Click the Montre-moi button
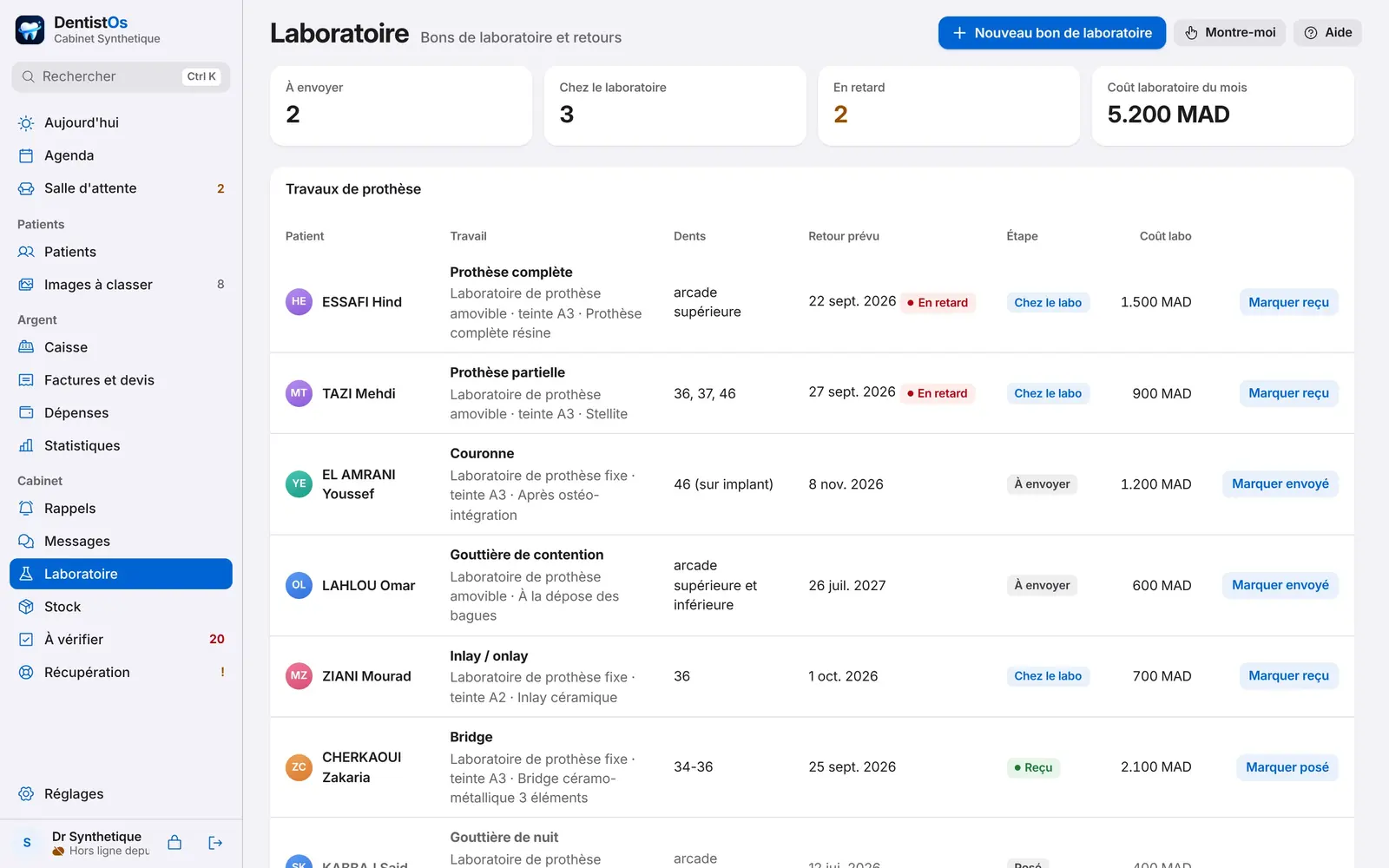The height and width of the screenshot is (868, 1389). pyautogui.click(x=1229, y=33)
